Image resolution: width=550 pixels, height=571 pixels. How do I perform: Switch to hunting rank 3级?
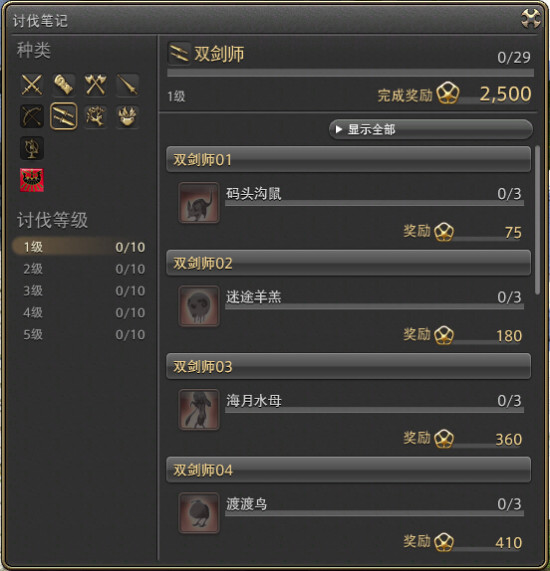click(79, 291)
